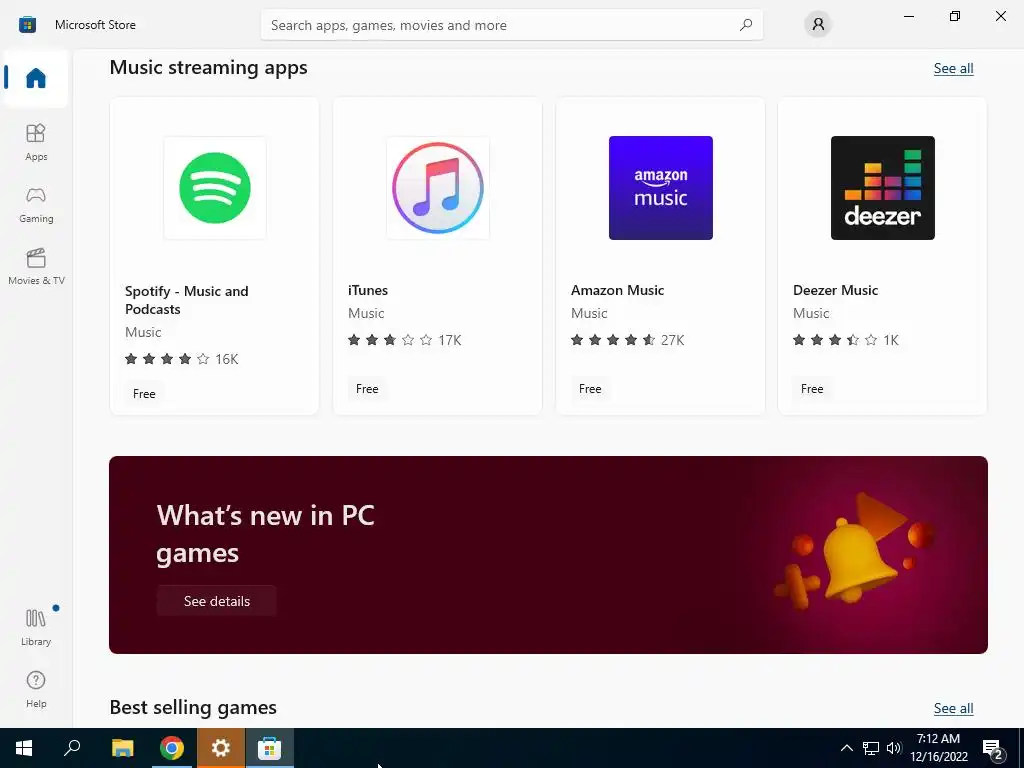Open Help in the sidebar
Image resolution: width=1024 pixels, height=768 pixels.
point(36,689)
